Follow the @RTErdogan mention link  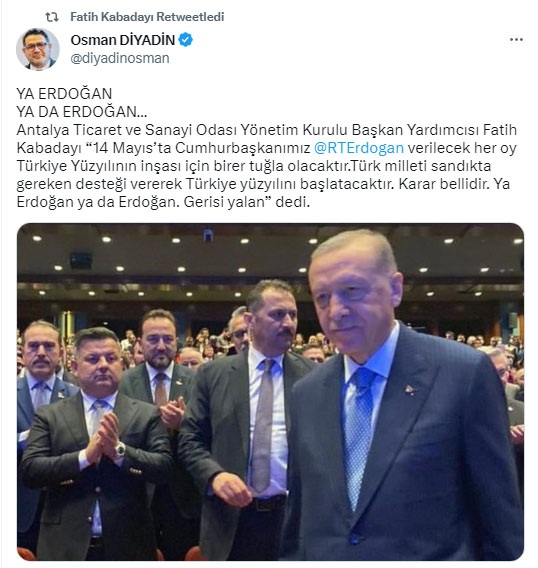click(x=359, y=148)
